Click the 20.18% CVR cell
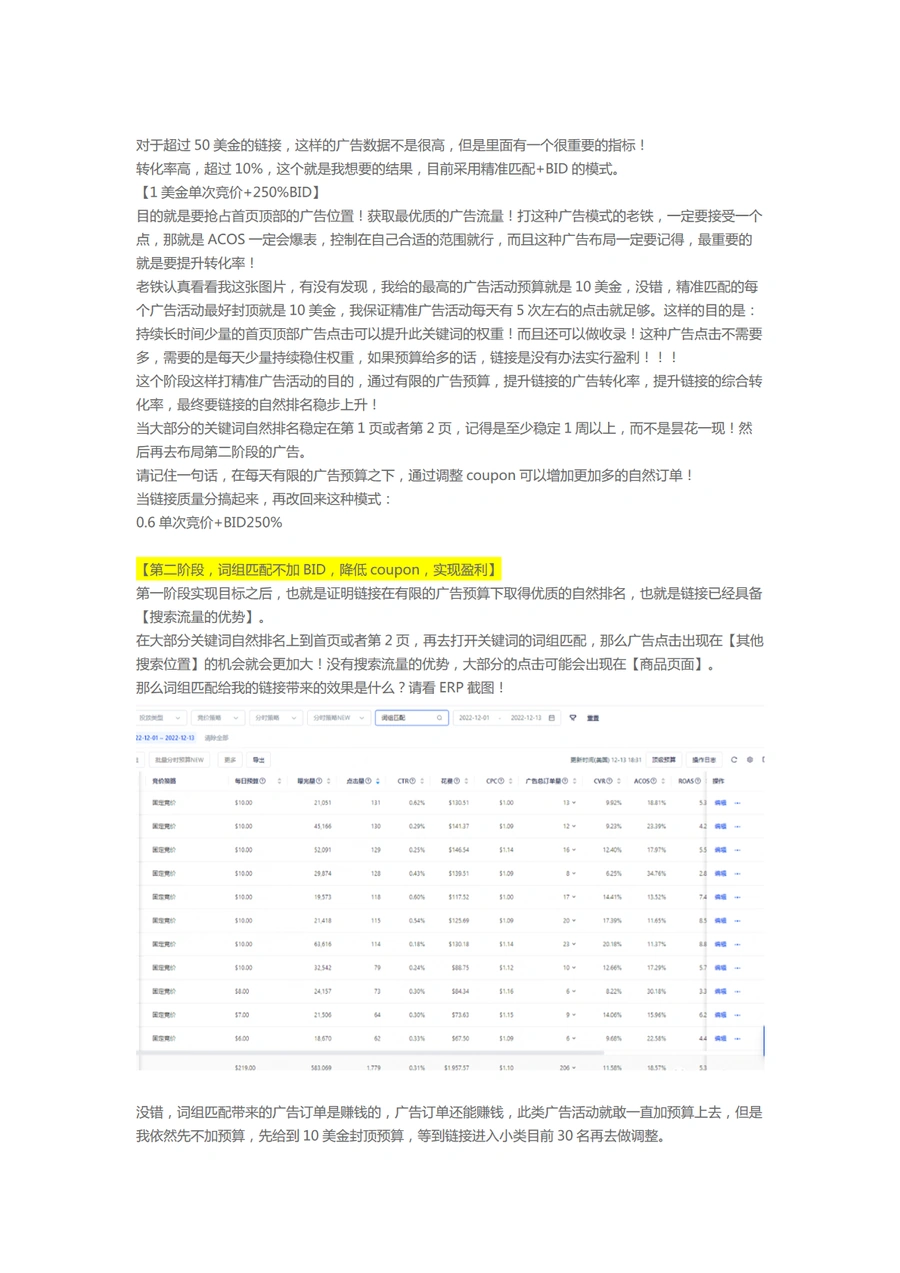The height and width of the screenshot is (1273, 900). coord(612,944)
